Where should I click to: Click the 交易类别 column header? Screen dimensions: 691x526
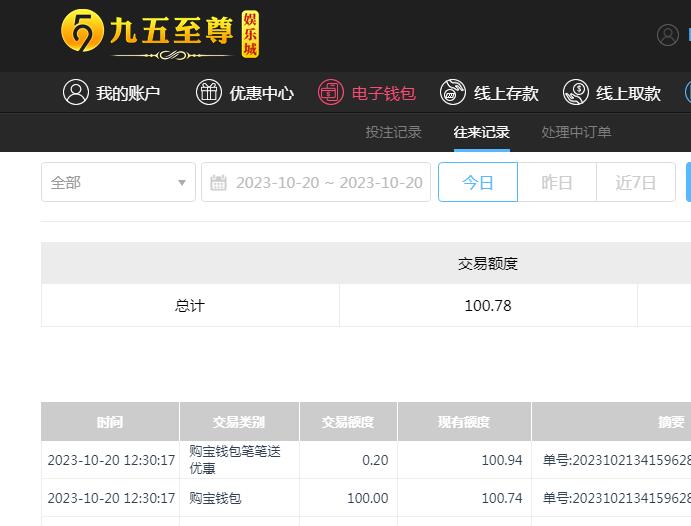(239, 422)
